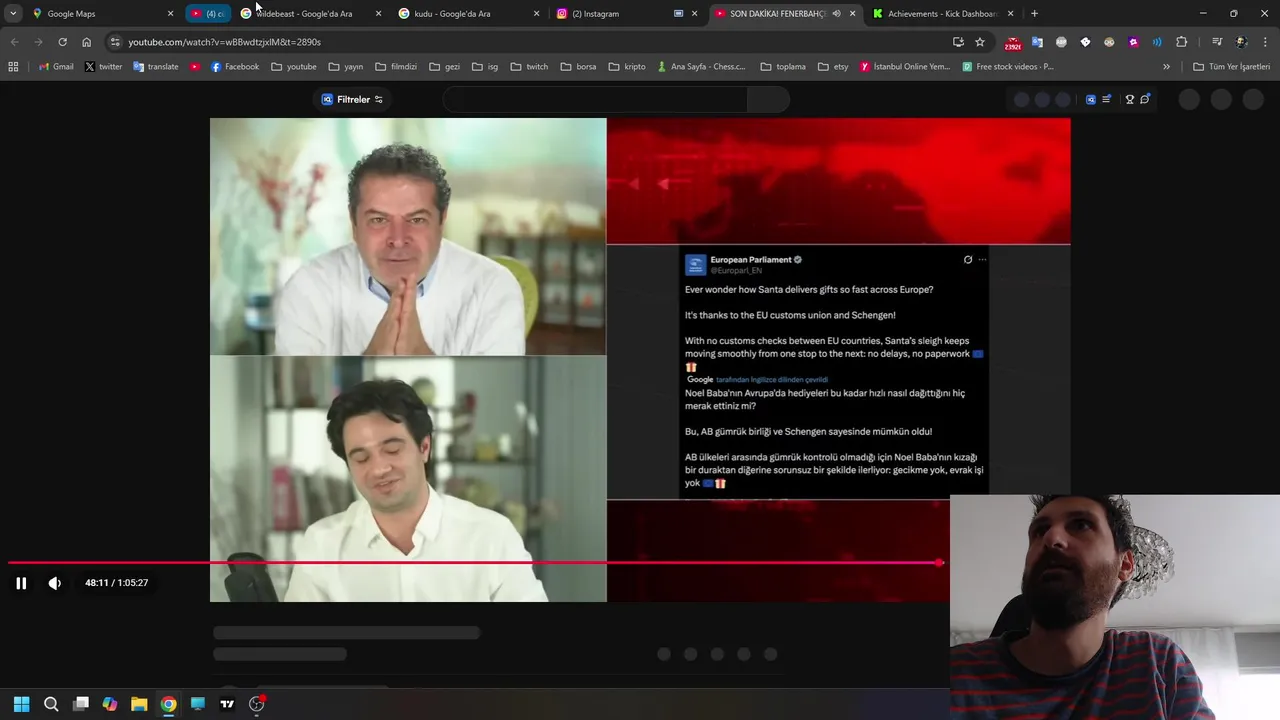Close the Google Maps tab
1280x720 pixels.
pyautogui.click(x=171, y=14)
